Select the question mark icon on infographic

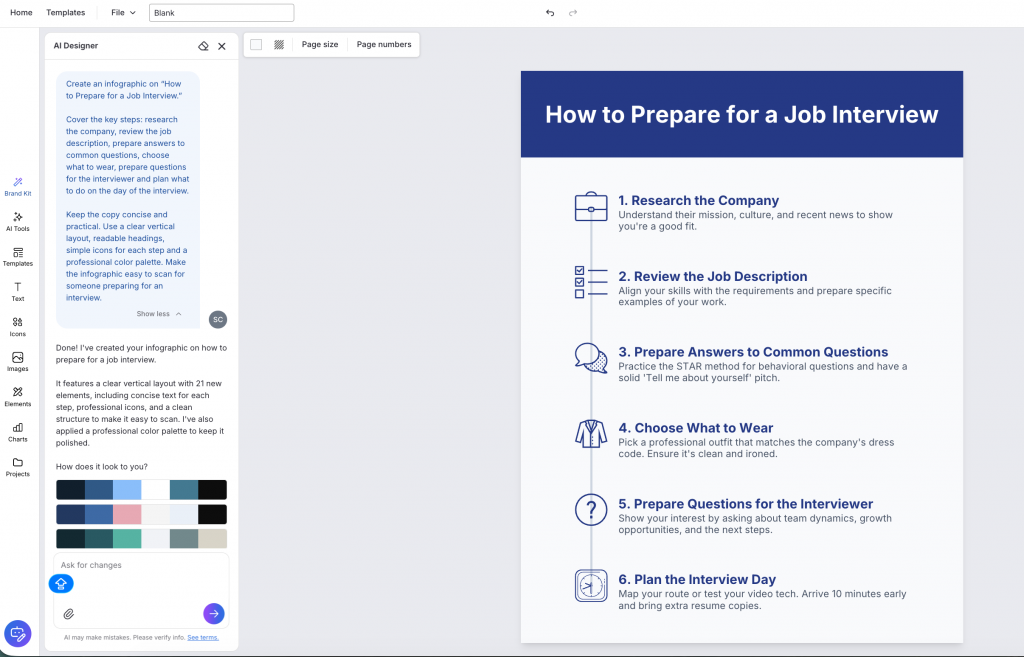pyautogui.click(x=591, y=509)
